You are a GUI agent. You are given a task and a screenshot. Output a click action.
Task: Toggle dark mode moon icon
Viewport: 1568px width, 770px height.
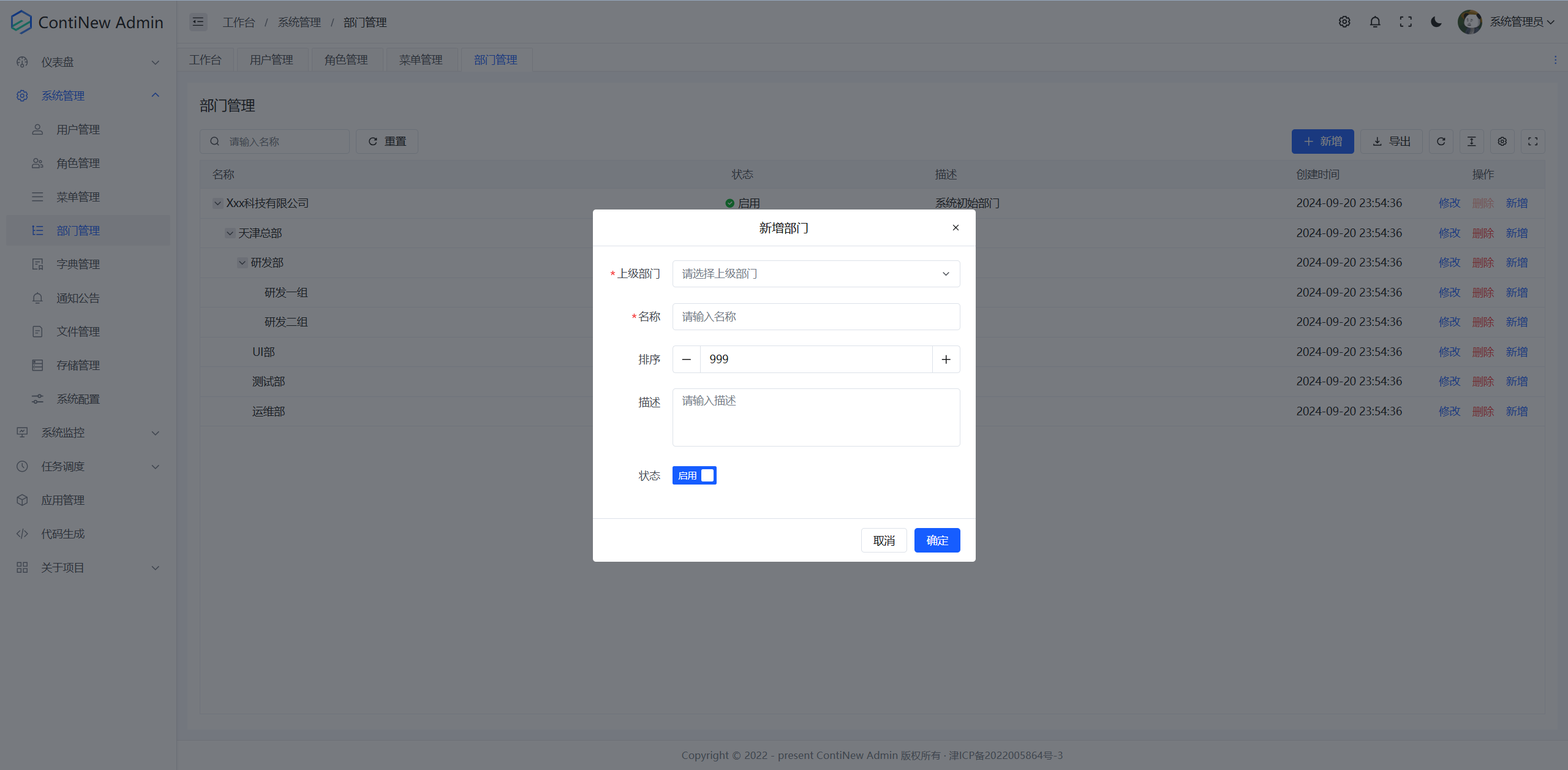(1436, 22)
